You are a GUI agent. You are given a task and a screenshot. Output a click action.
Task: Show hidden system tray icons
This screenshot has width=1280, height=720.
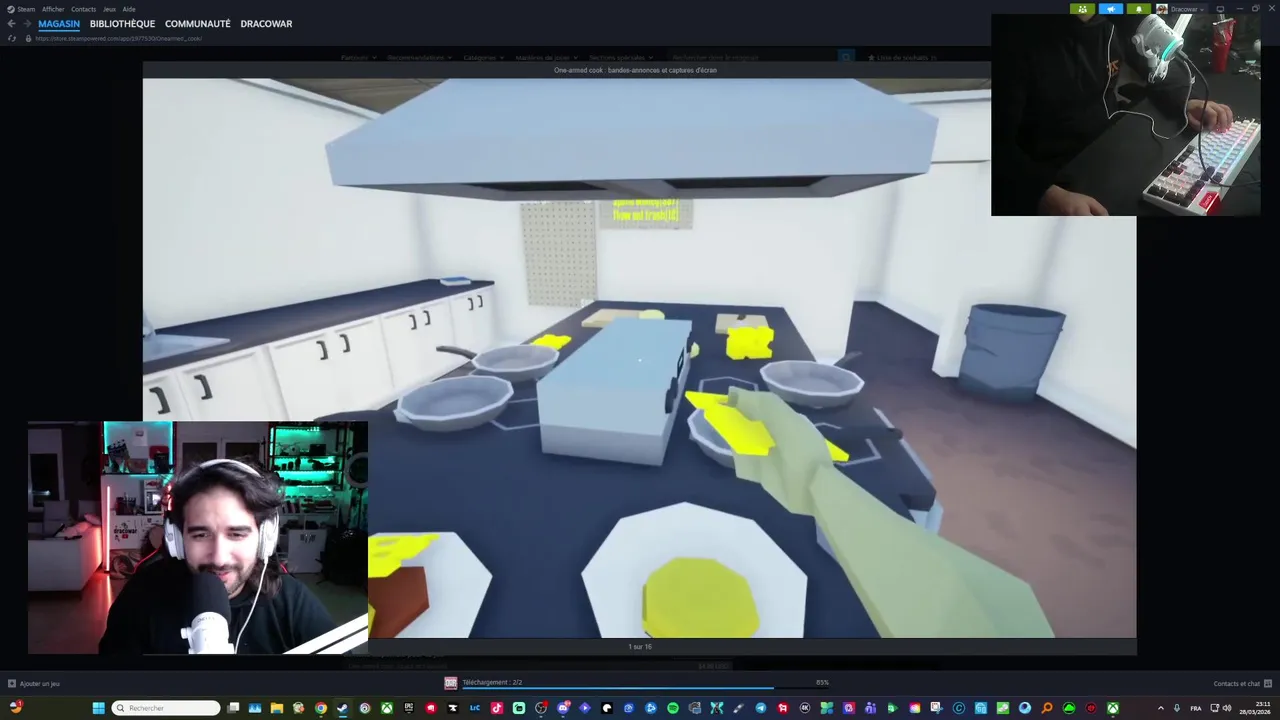click(1161, 708)
